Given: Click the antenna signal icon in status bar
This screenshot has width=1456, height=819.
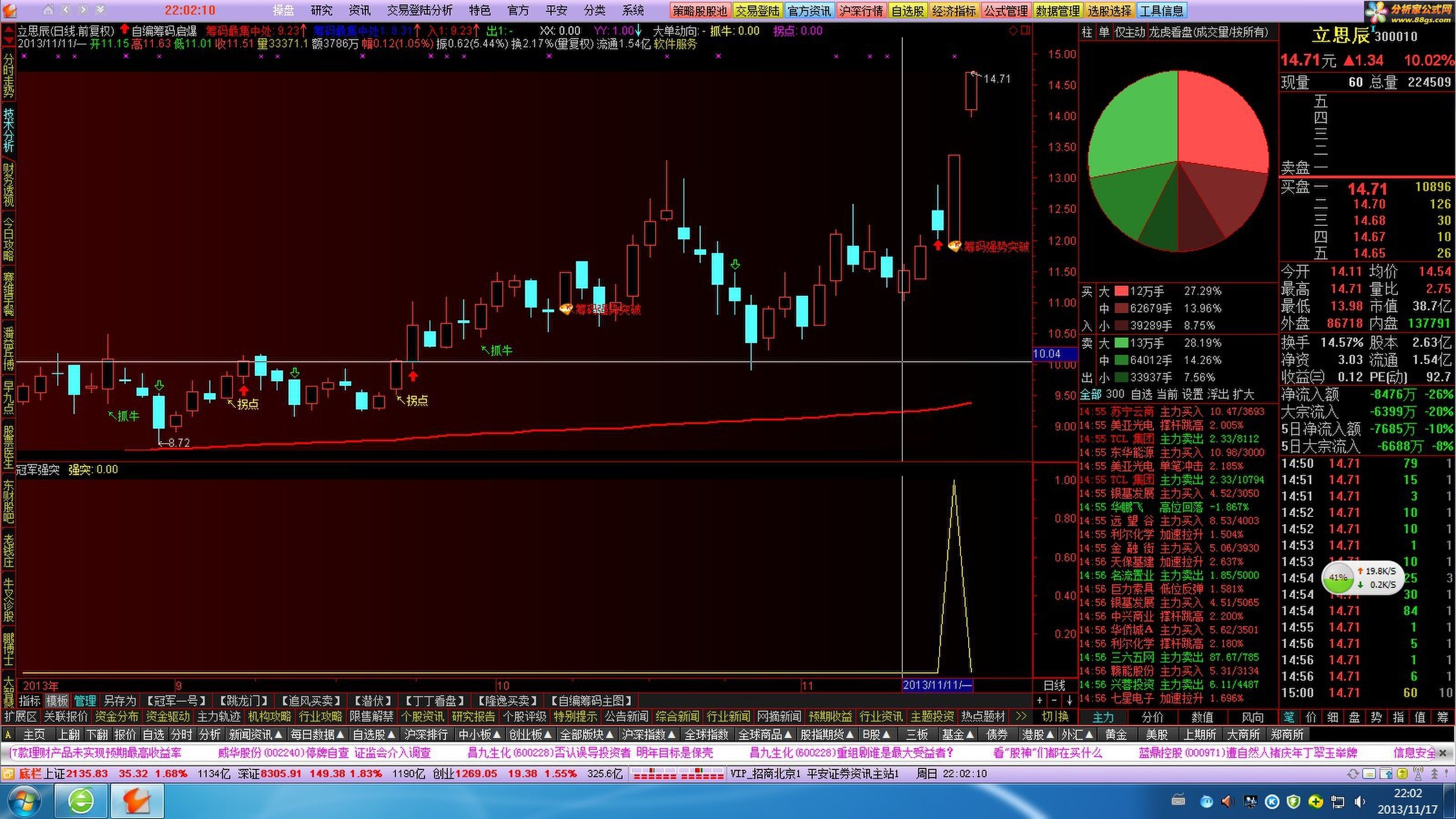Looking at the screenshot, I should click(x=1418, y=773).
